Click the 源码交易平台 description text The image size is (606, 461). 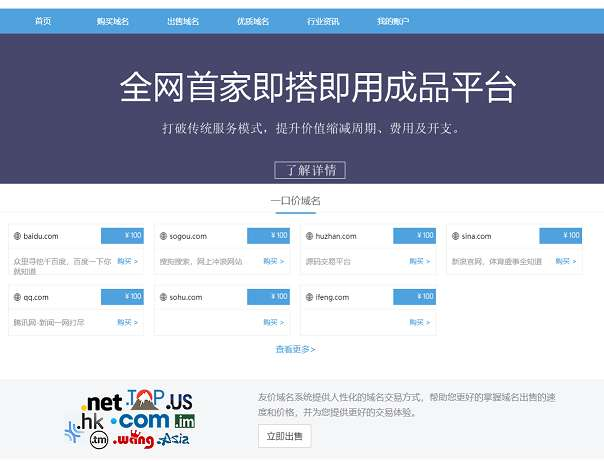[328, 262]
